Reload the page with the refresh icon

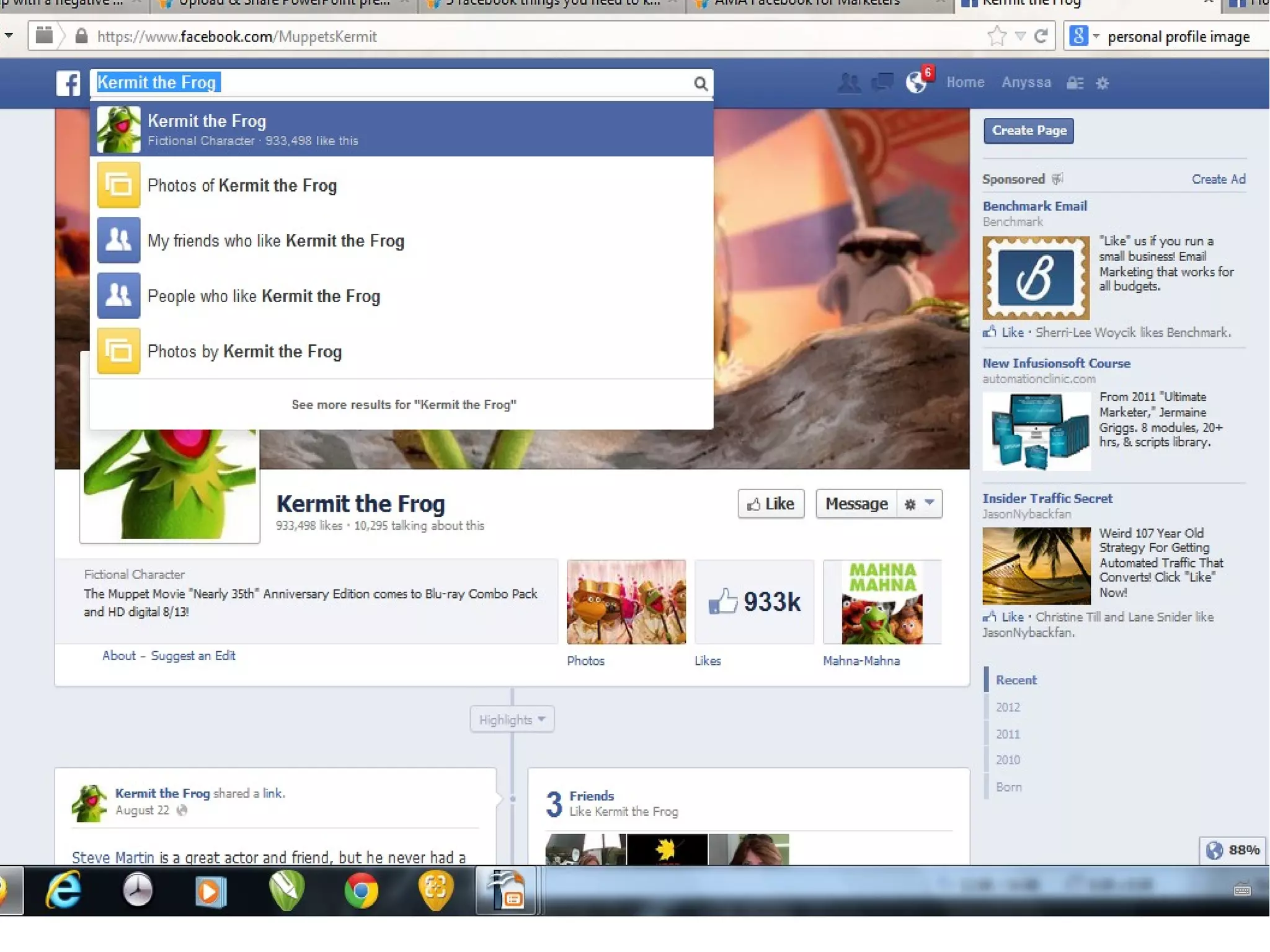(x=1041, y=37)
